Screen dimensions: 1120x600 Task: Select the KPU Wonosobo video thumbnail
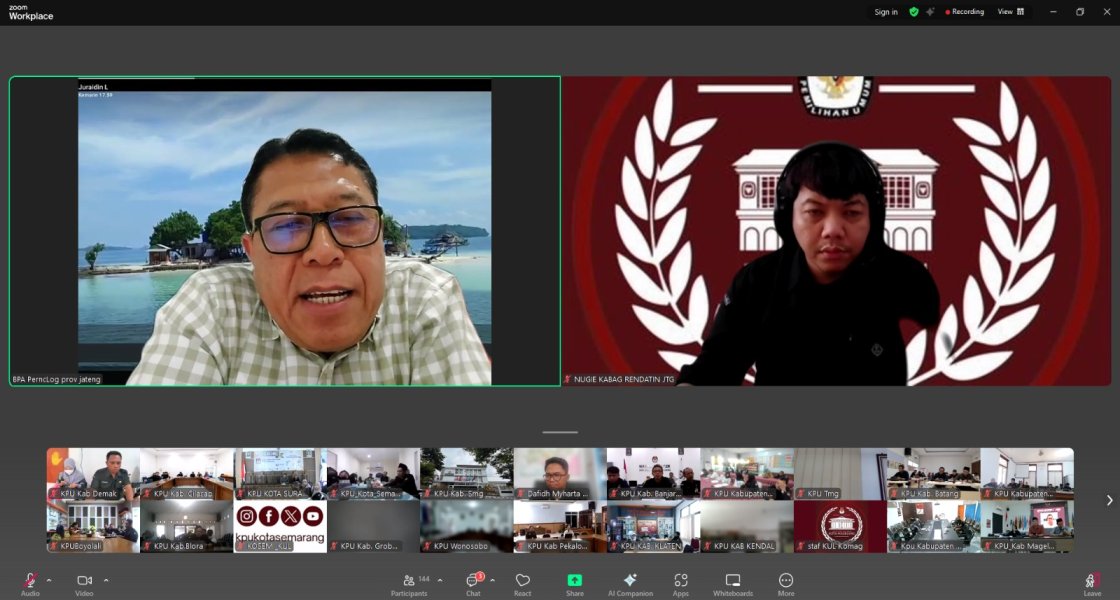point(466,526)
